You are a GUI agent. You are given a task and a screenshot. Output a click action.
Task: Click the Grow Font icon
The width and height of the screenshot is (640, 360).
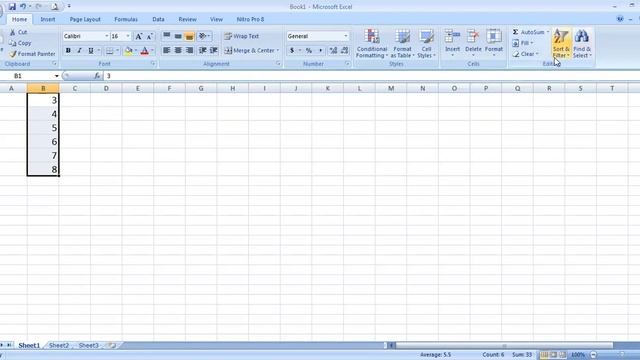(139, 36)
